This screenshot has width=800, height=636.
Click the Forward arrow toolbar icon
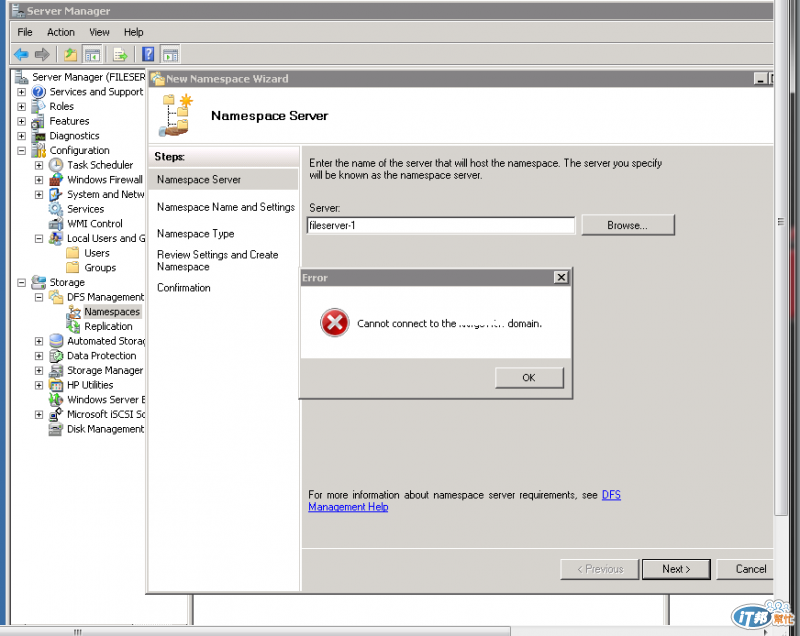click(42, 54)
